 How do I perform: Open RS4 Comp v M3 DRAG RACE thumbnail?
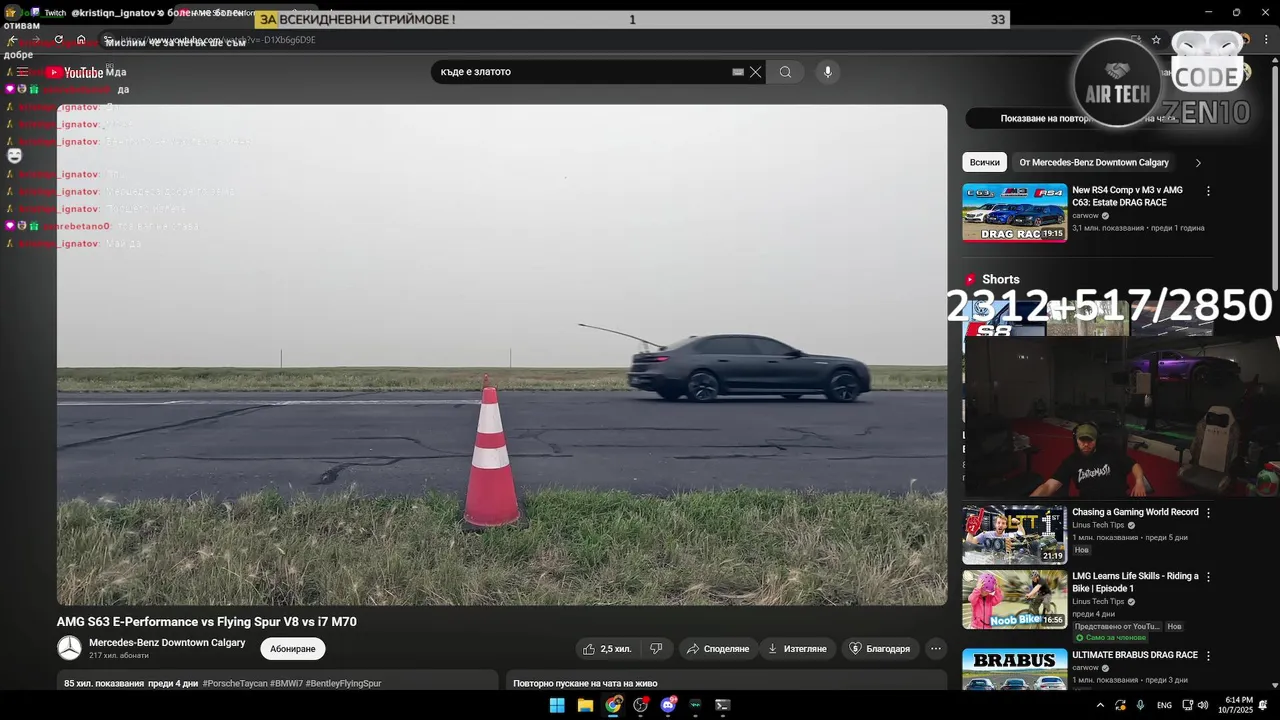tap(1014, 212)
